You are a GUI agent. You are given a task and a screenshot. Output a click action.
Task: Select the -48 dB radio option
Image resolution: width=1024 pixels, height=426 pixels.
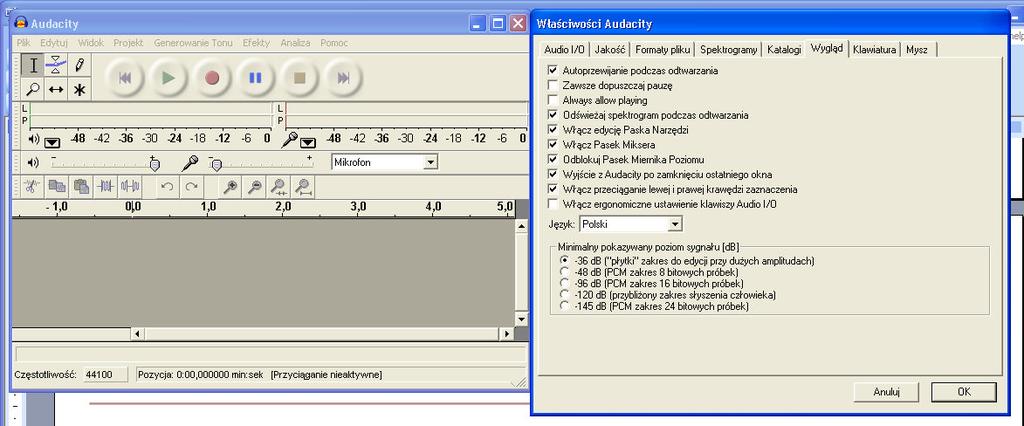click(564, 271)
